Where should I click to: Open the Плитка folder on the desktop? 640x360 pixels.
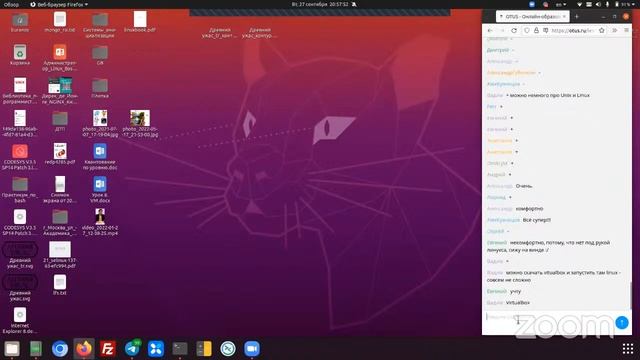[100, 88]
